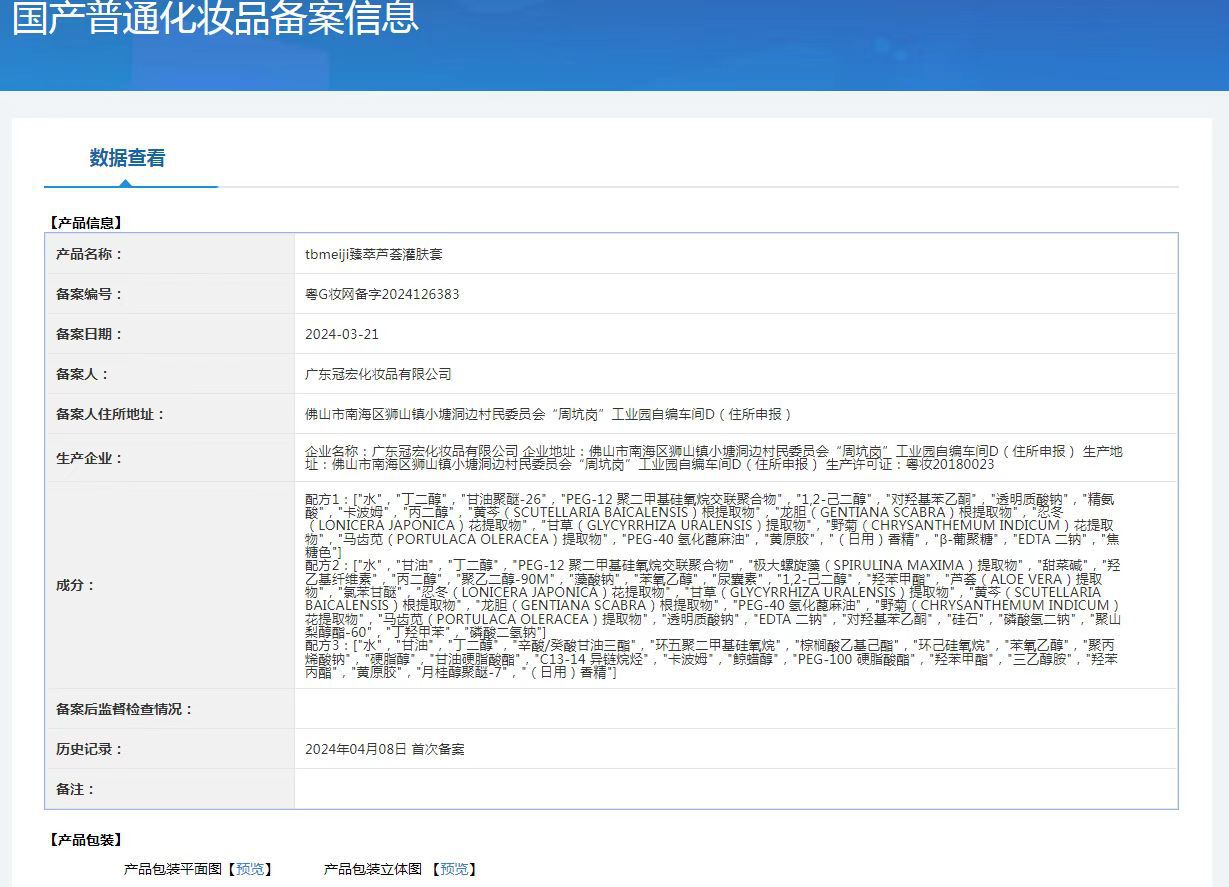
Task: Click the 备案日期 row label
Action: (89, 334)
